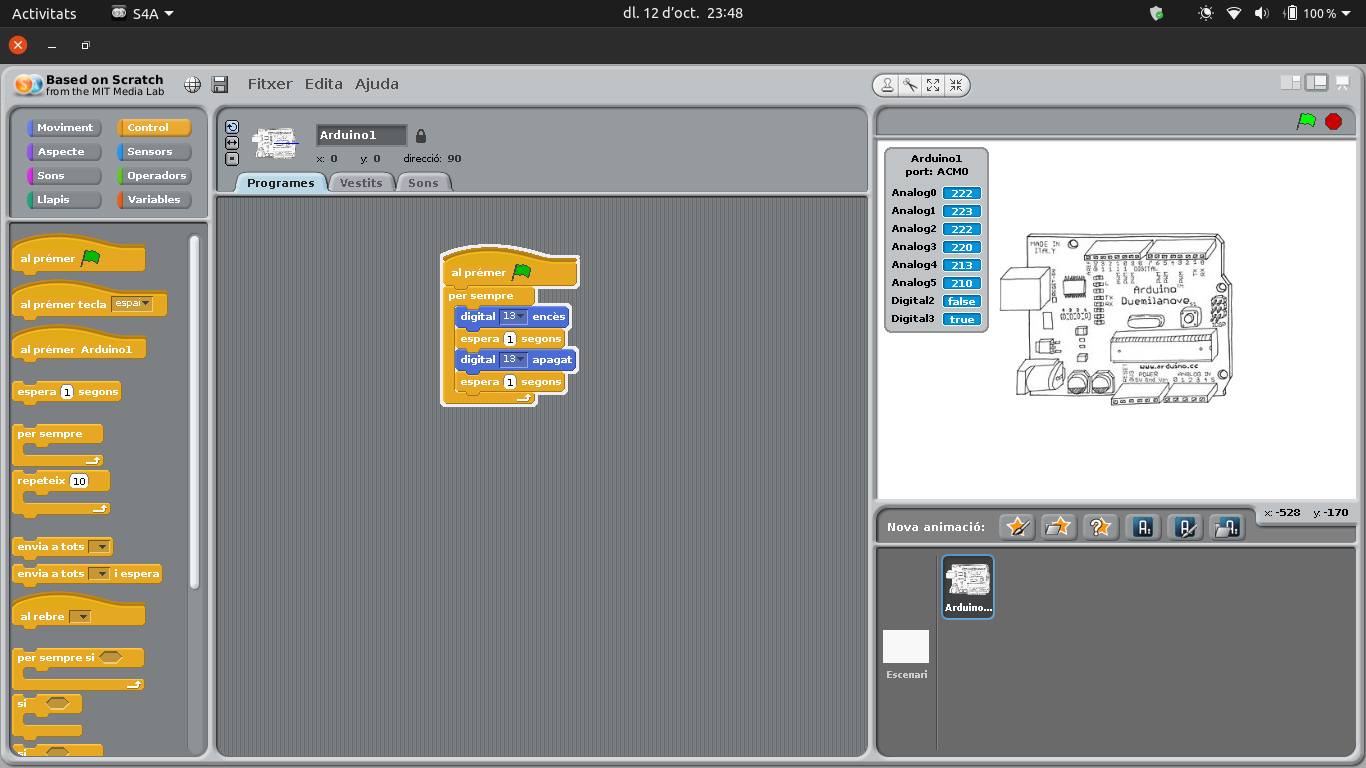Click the palette per sempre block
Screen dimensions: 1366x768
coord(57,445)
